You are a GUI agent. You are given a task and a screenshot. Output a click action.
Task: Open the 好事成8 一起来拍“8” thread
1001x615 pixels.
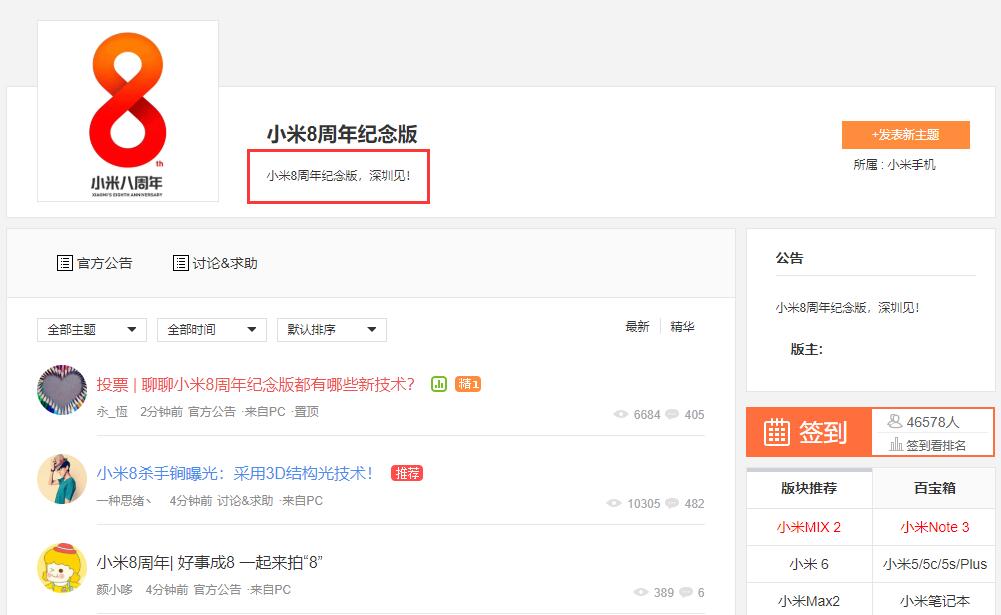209,563
